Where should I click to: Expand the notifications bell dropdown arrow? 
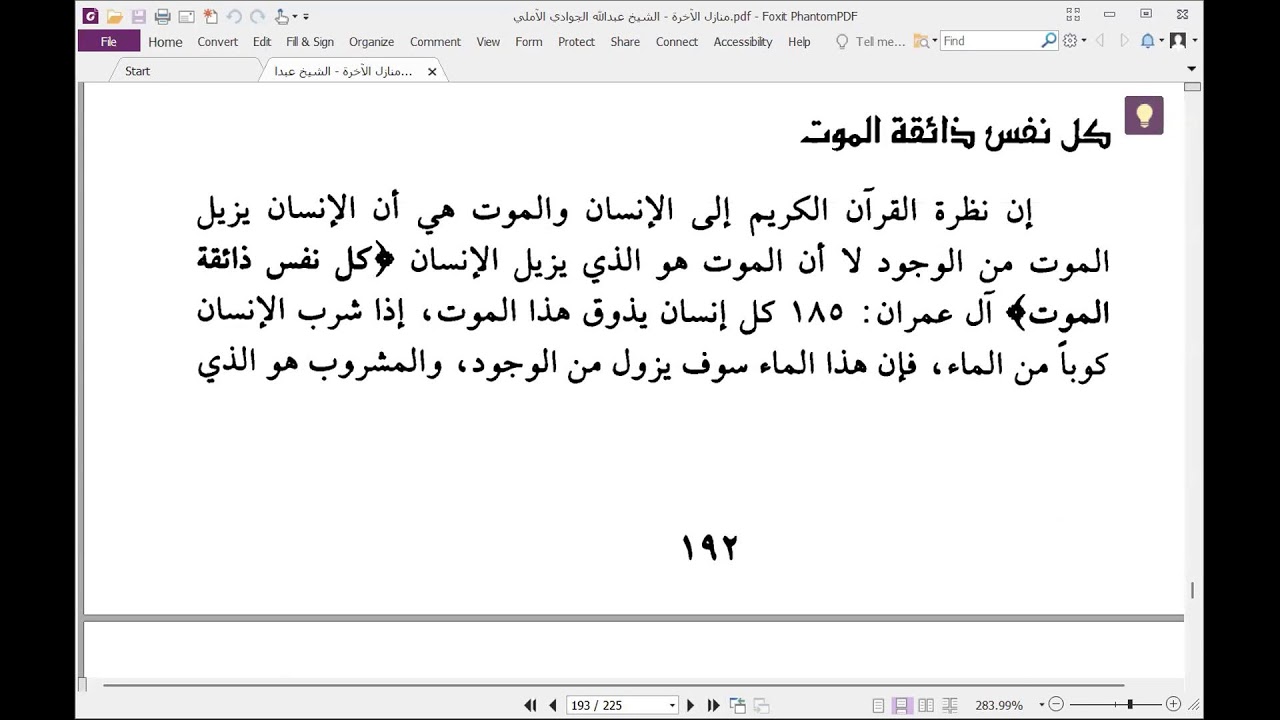click(x=1161, y=42)
